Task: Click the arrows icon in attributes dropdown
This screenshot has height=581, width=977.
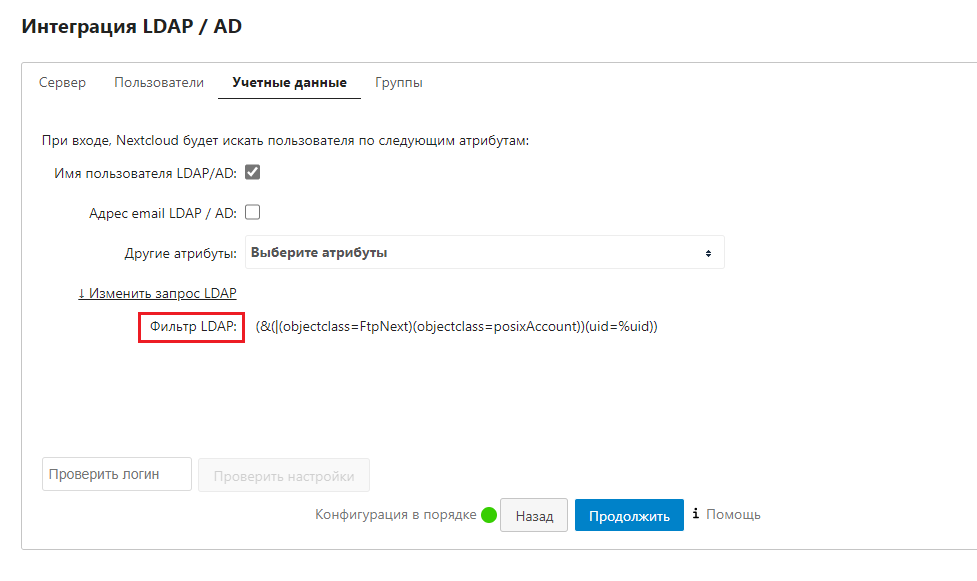Action: [x=708, y=253]
